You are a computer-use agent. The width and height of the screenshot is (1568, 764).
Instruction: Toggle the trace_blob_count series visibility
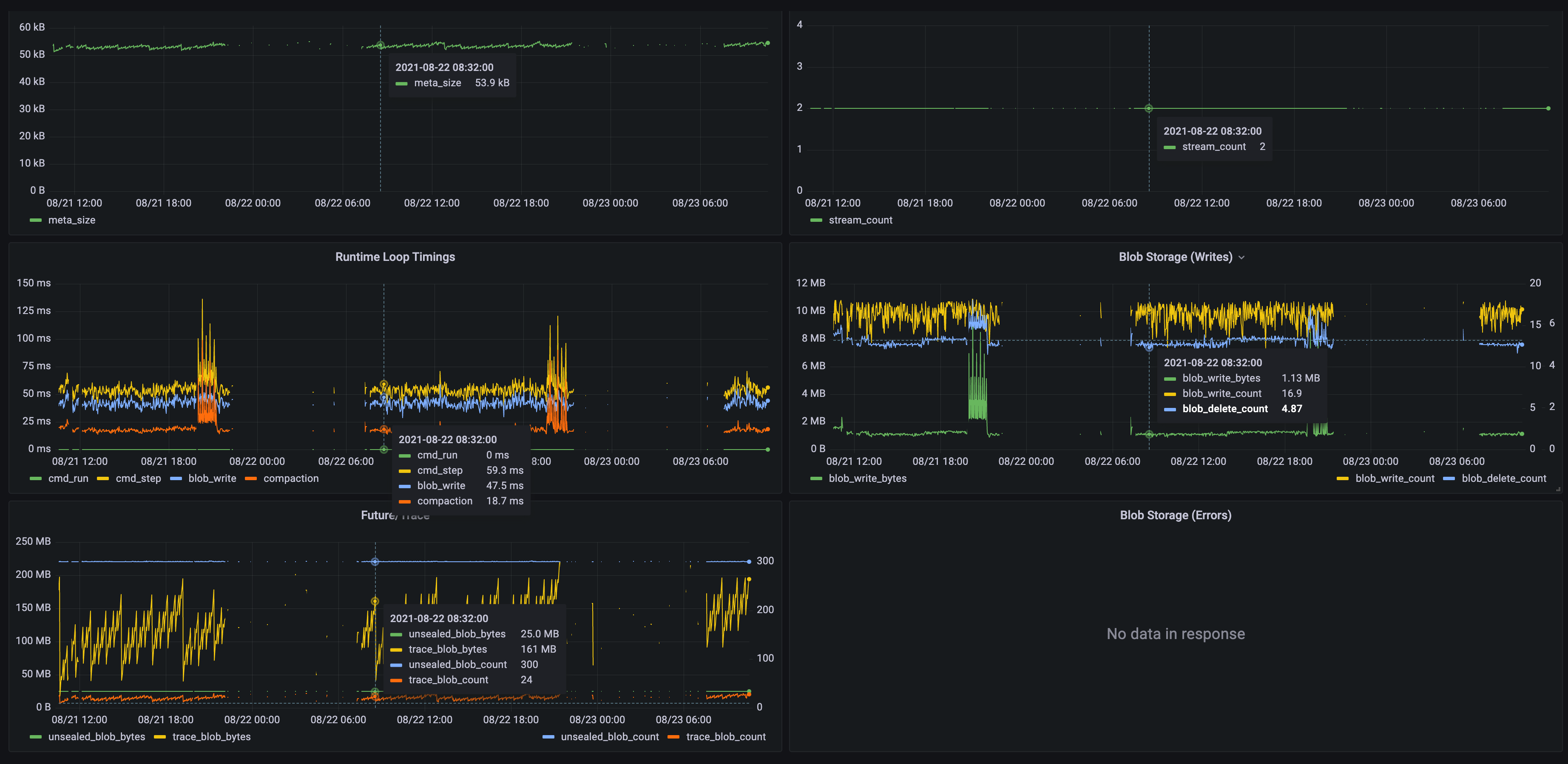pyautogui.click(x=726, y=737)
